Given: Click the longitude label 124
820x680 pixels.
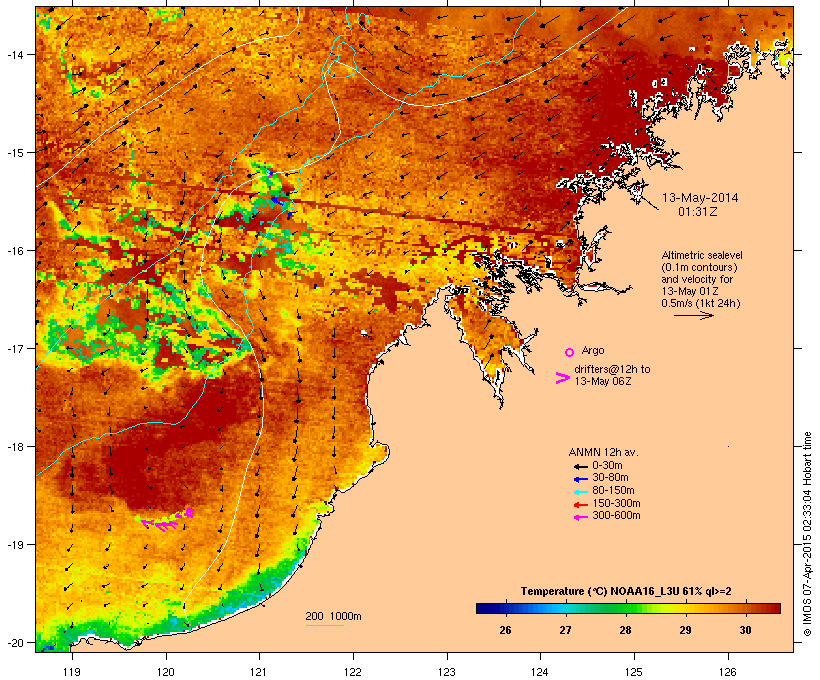Looking at the screenshot, I should [540, 672].
